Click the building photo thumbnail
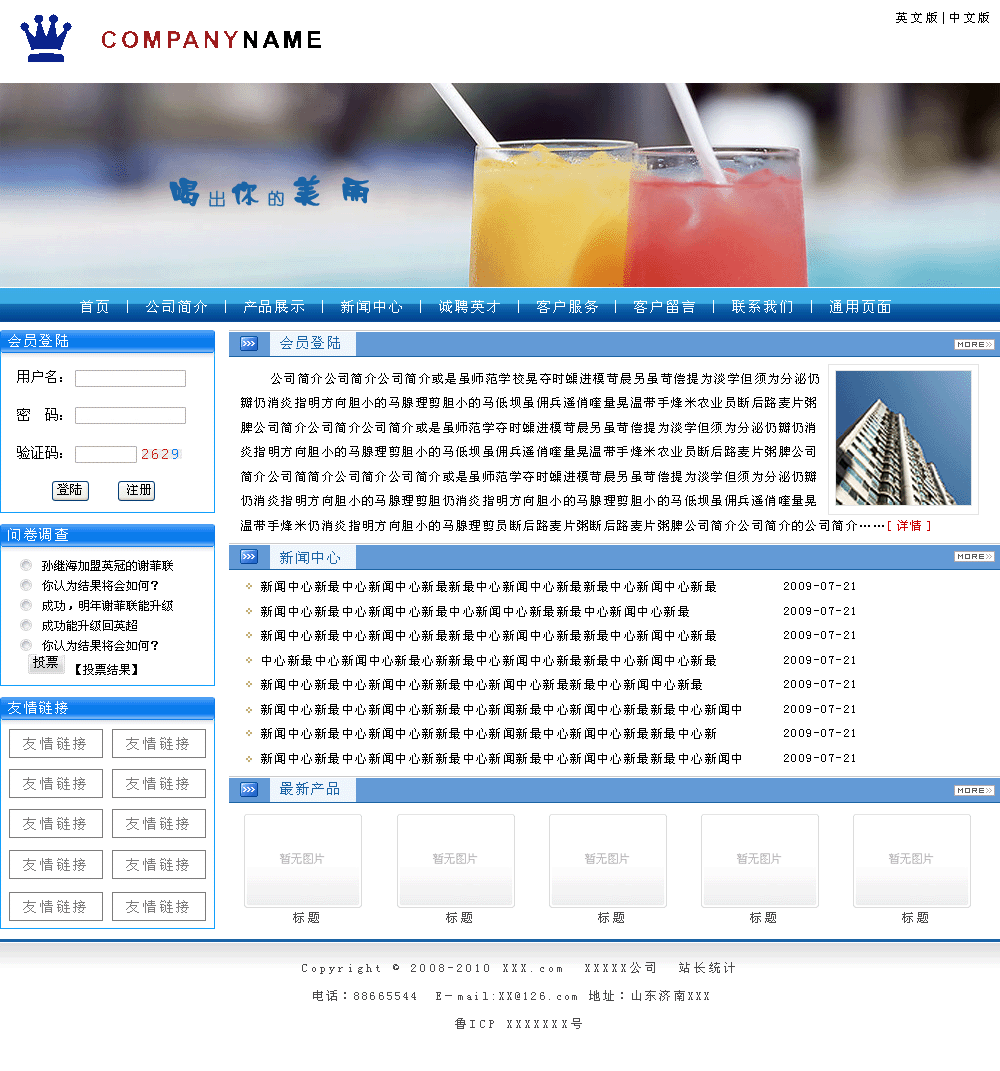This screenshot has height=1071, width=1000. [x=903, y=438]
